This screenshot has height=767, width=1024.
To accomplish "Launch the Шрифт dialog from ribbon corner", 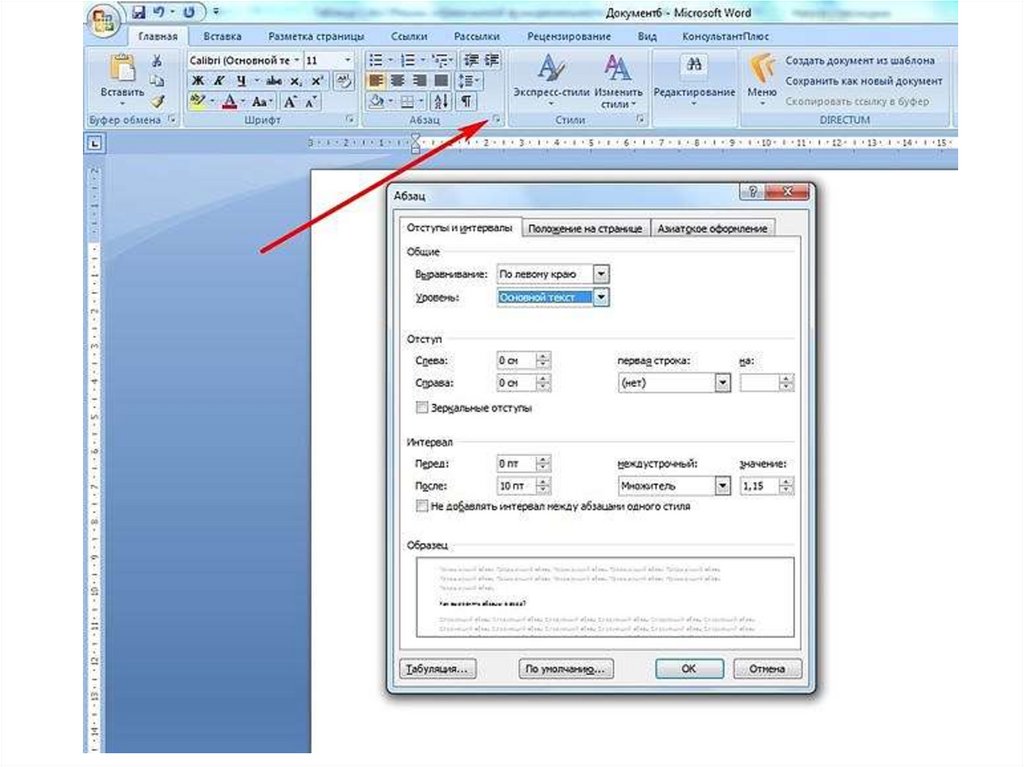I will [349, 120].
